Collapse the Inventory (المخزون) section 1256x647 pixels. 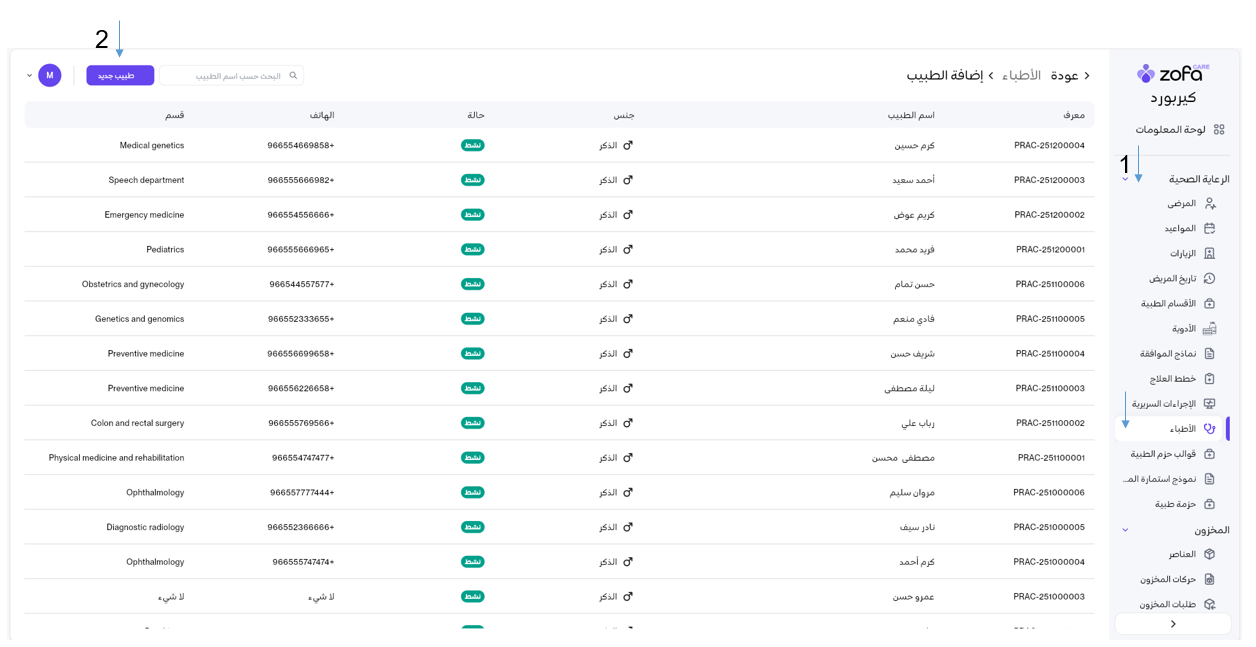pos(1125,530)
